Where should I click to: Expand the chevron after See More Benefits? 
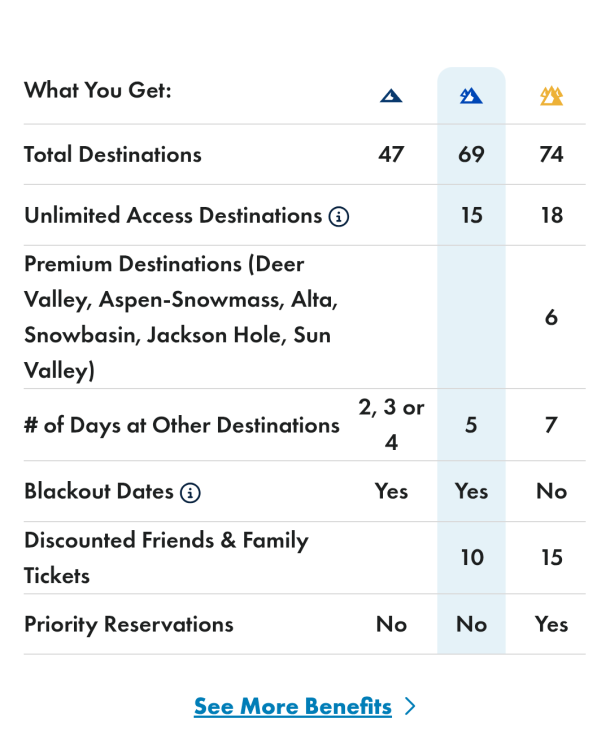point(409,707)
